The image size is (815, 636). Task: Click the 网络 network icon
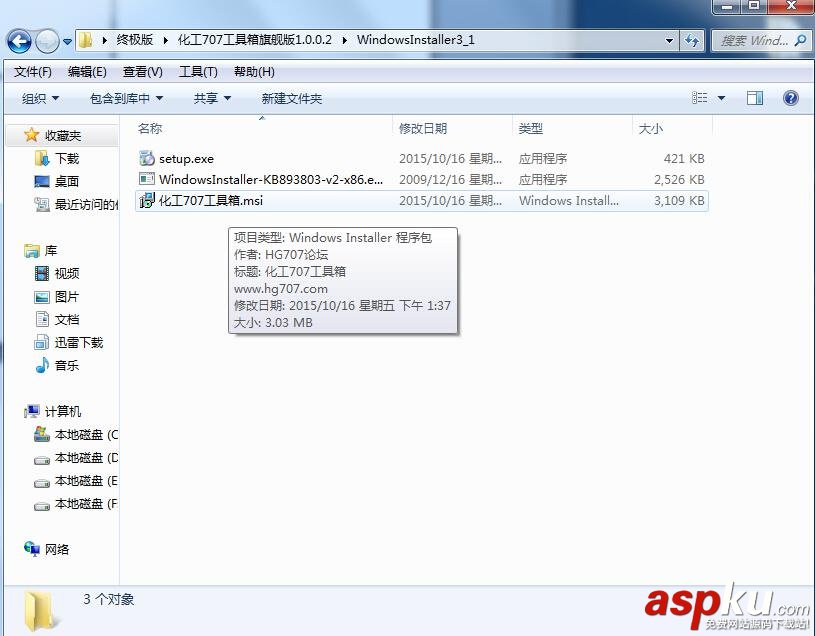point(32,549)
